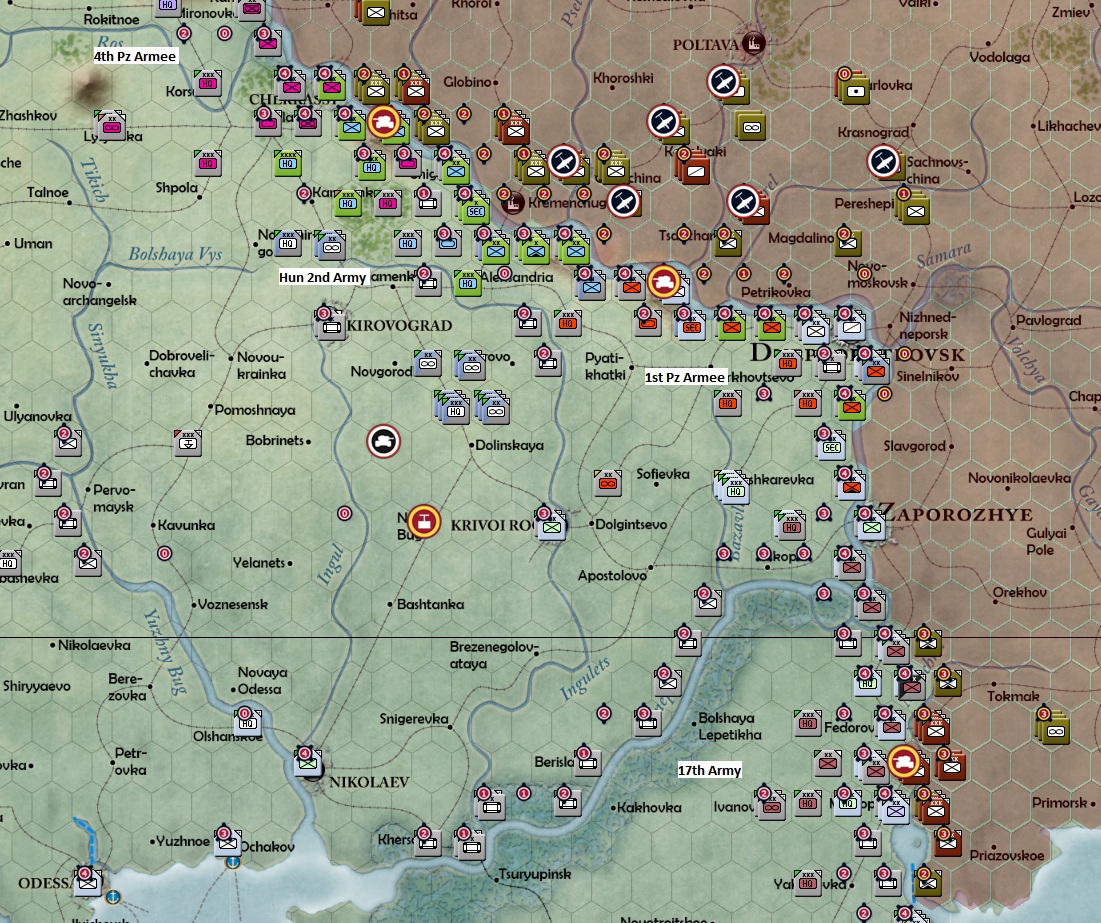1101x923 pixels.
Task: Click the Kremenchug factory icon
Action: [513, 202]
